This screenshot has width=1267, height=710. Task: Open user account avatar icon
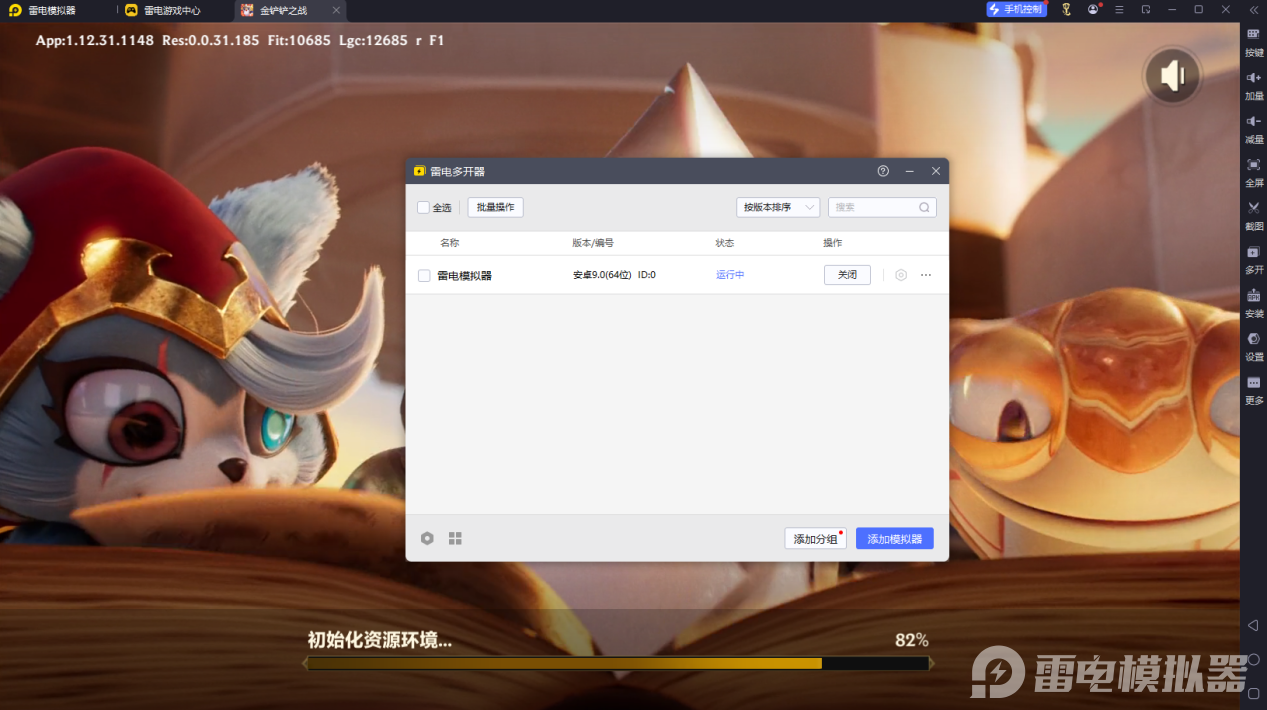(1093, 9)
